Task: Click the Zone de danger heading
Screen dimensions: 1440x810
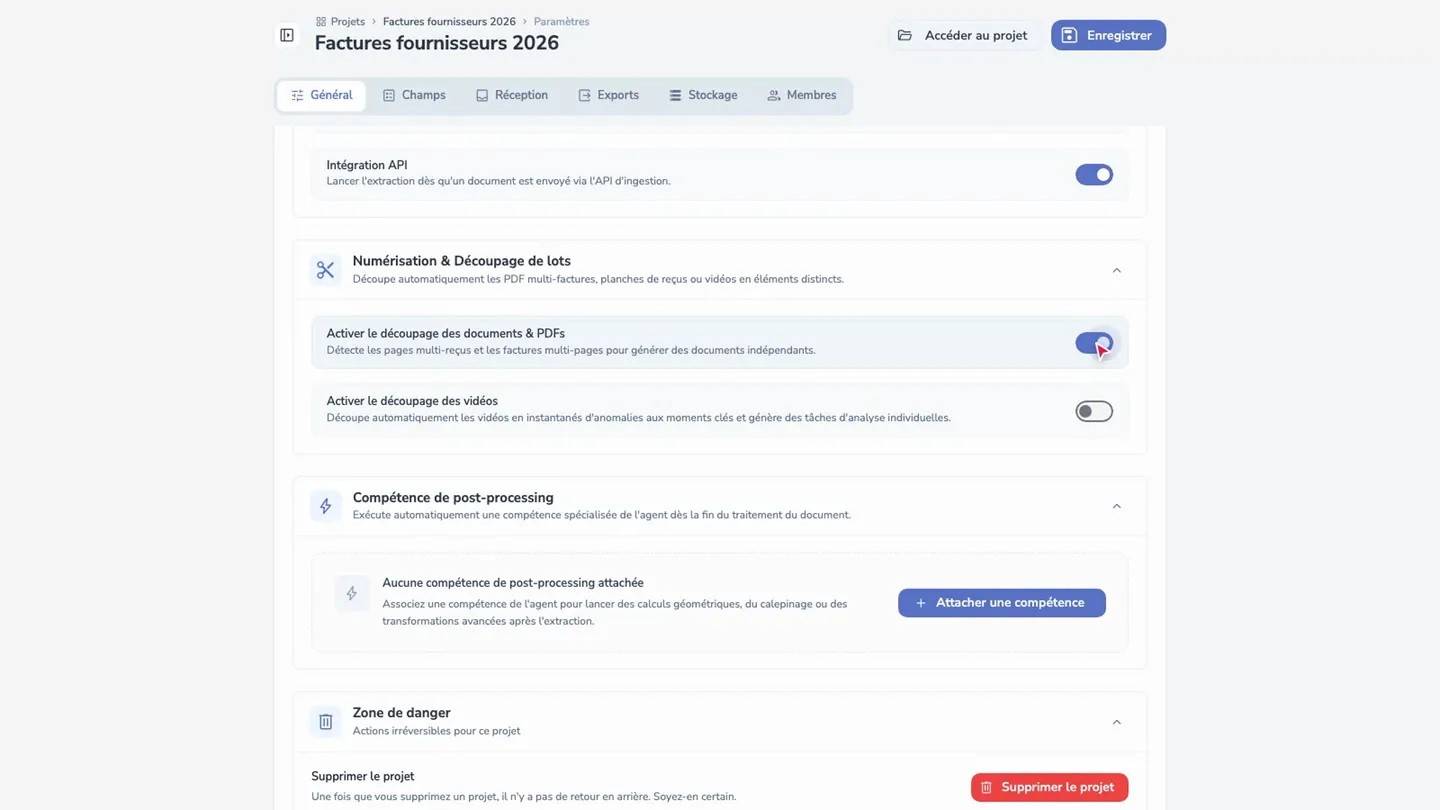Action: 402,713
